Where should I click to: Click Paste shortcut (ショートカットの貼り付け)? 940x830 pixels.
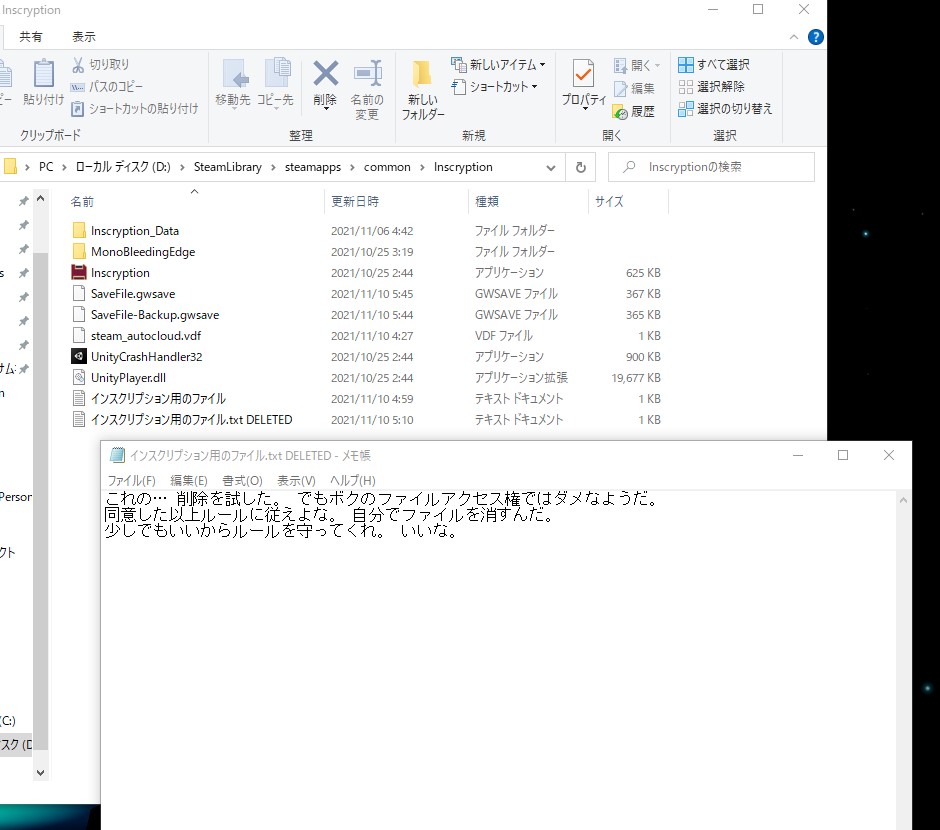134,108
